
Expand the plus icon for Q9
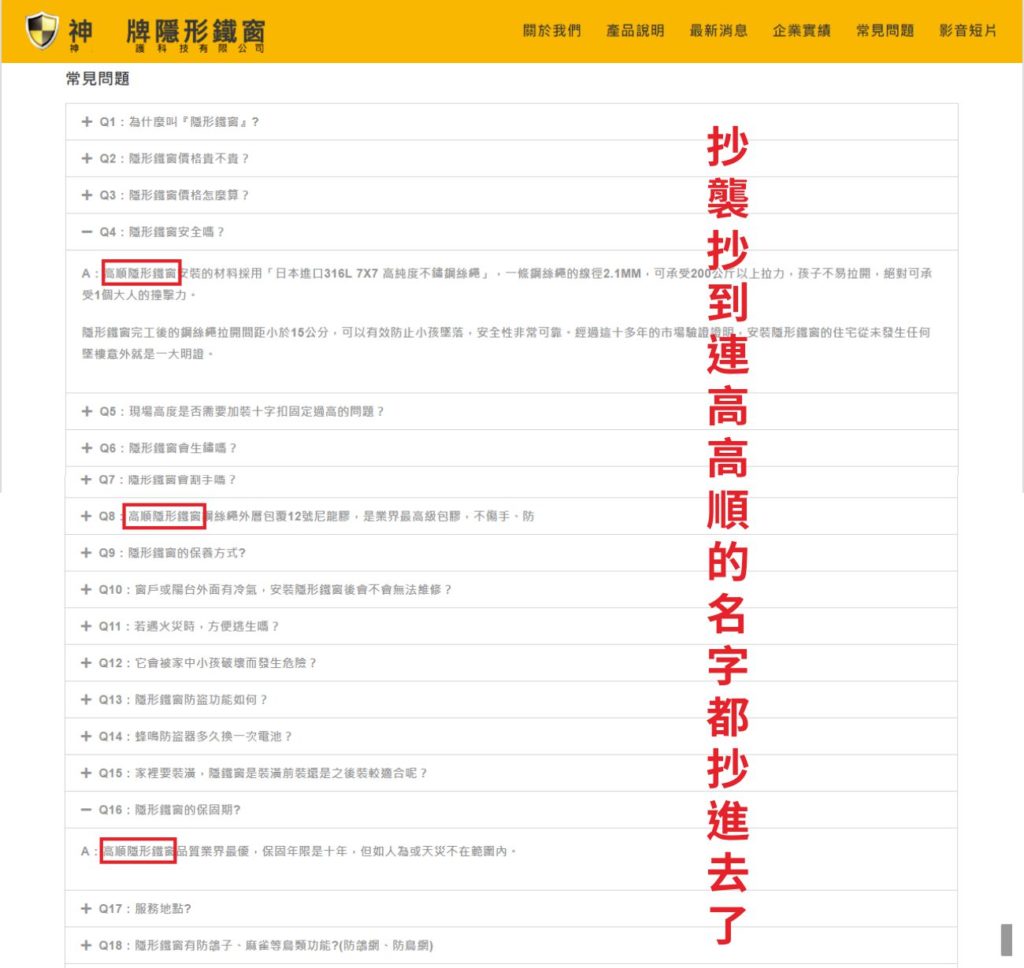point(86,553)
